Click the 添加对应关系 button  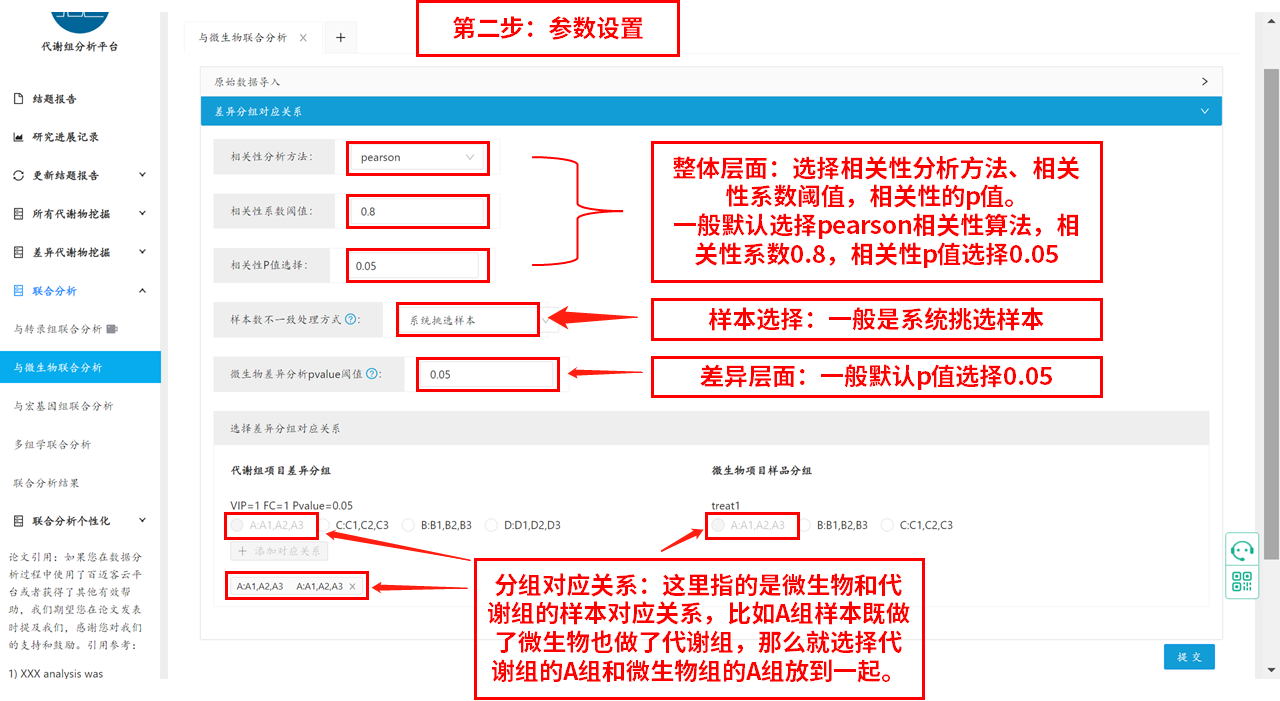pyautogui.click(x=279, y=551)
